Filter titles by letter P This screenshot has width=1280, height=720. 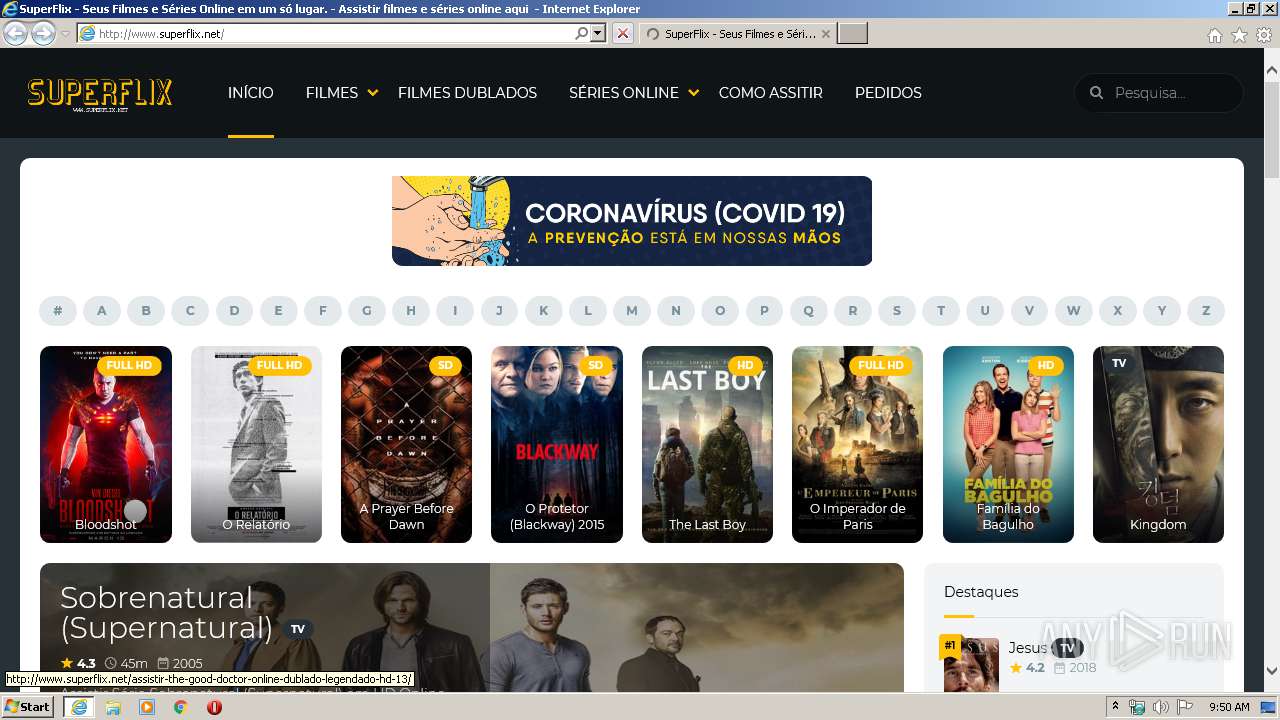[x=764, y=311]
